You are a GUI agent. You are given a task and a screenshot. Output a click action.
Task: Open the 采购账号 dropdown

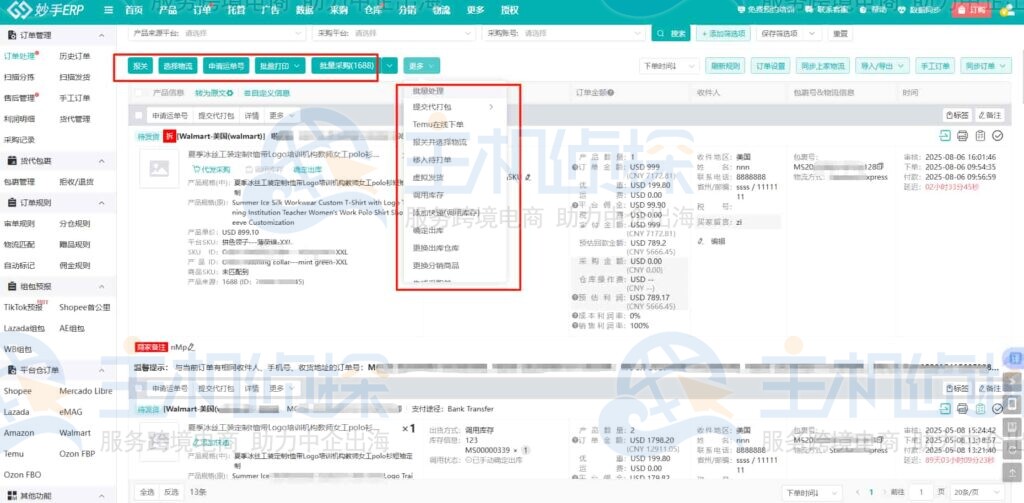coord(562,33)
